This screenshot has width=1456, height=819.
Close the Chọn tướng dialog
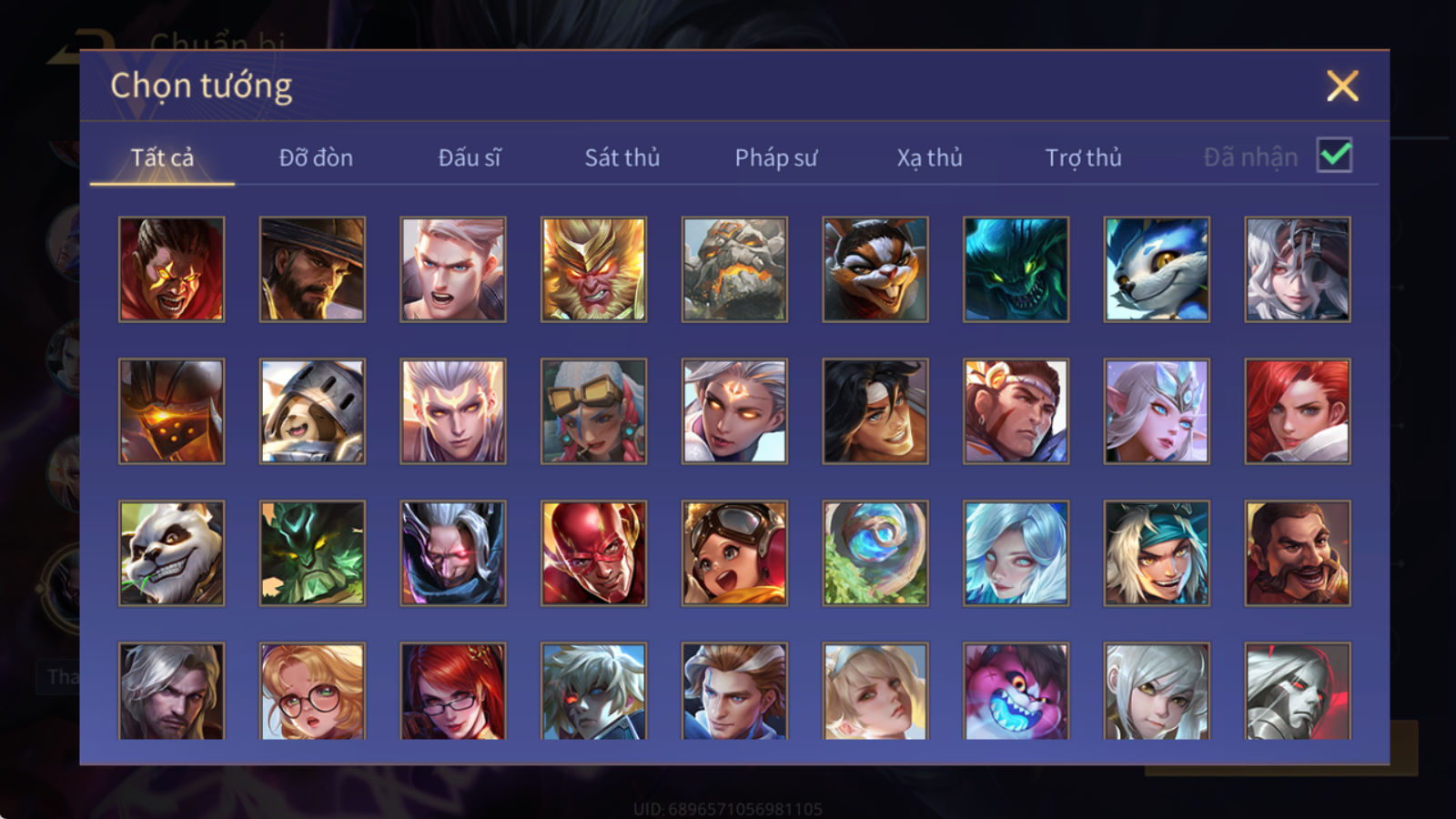(1342, 86)
